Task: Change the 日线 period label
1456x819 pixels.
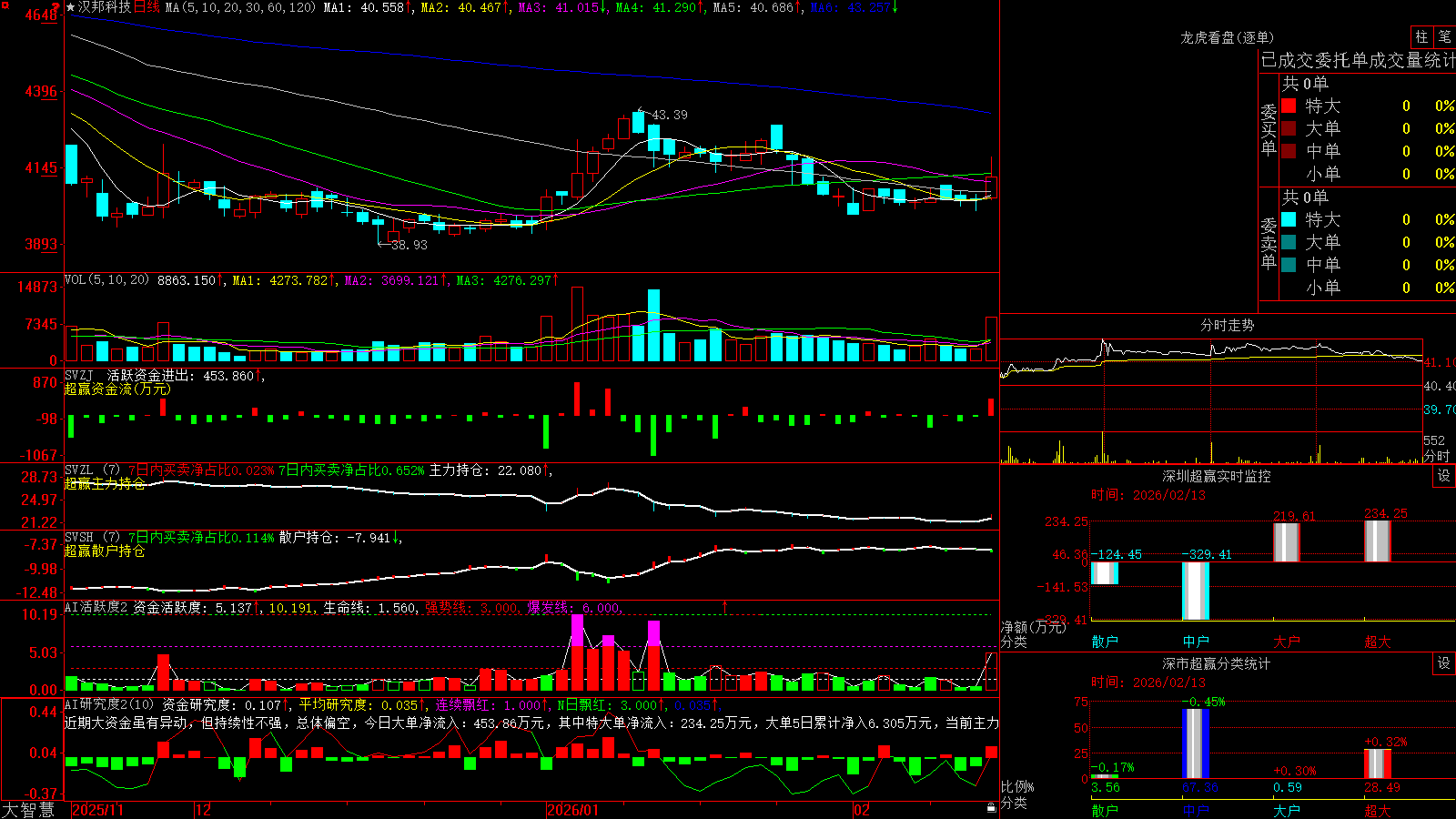Action: pyautogui.click(x=147, y=7)
